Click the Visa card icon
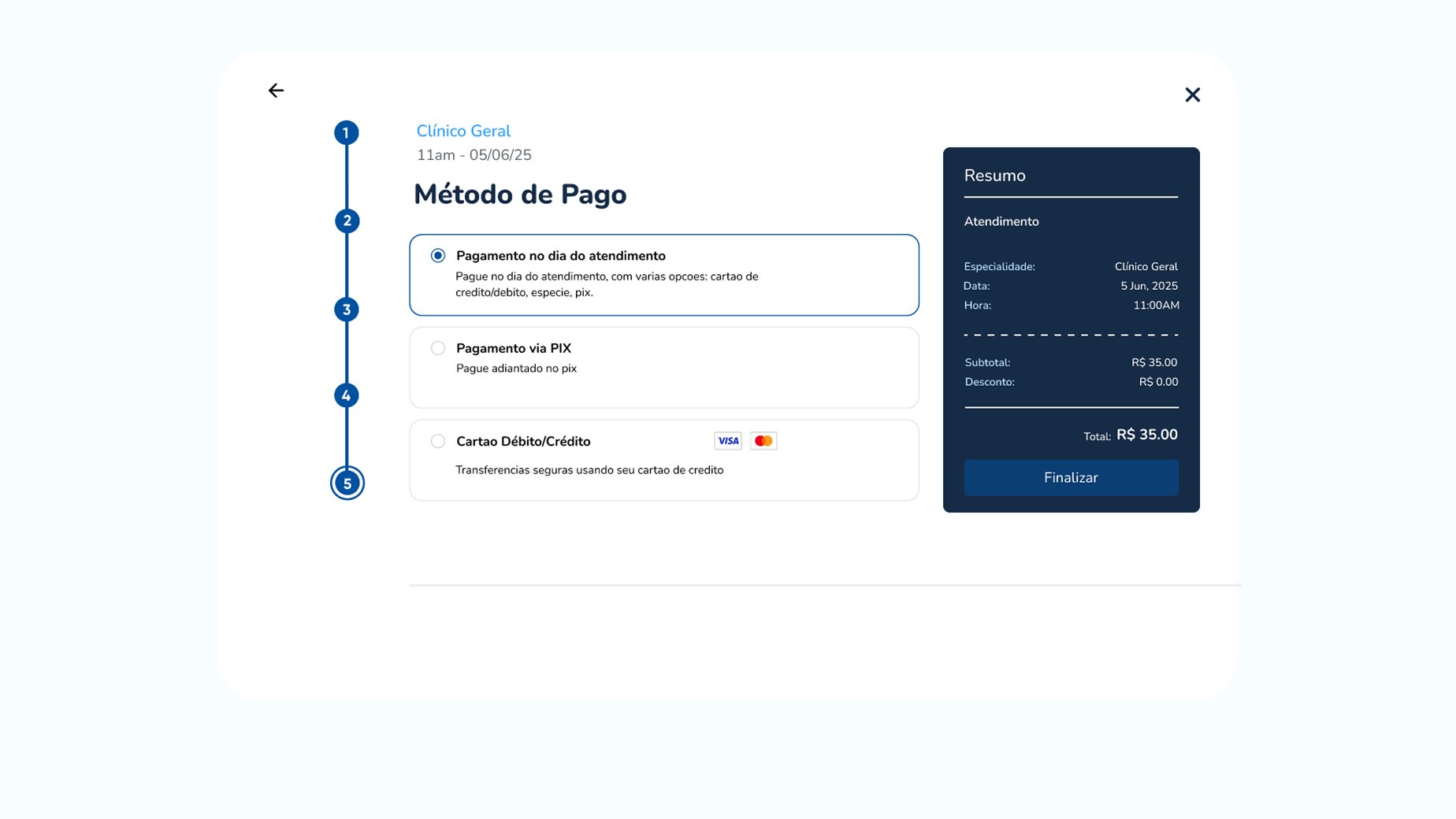Image resolution: width=1456 pixels, height=819 pixels. pos(727,440)
